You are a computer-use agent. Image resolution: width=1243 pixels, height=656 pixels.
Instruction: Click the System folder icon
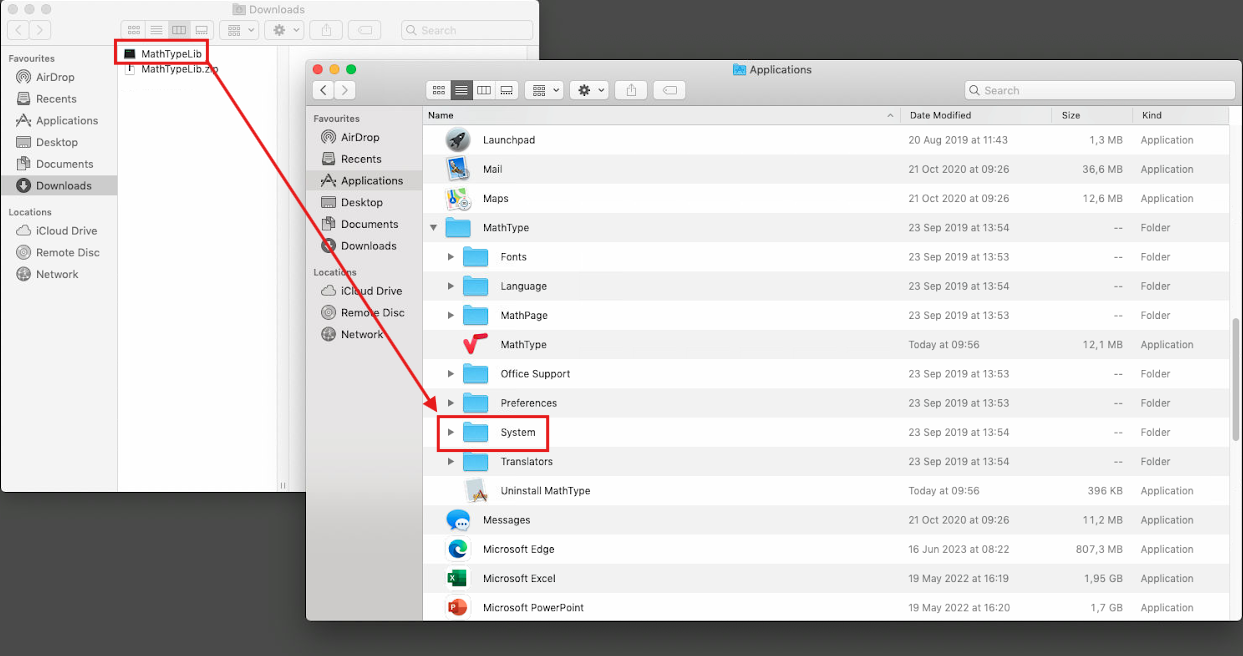(476, 432)
